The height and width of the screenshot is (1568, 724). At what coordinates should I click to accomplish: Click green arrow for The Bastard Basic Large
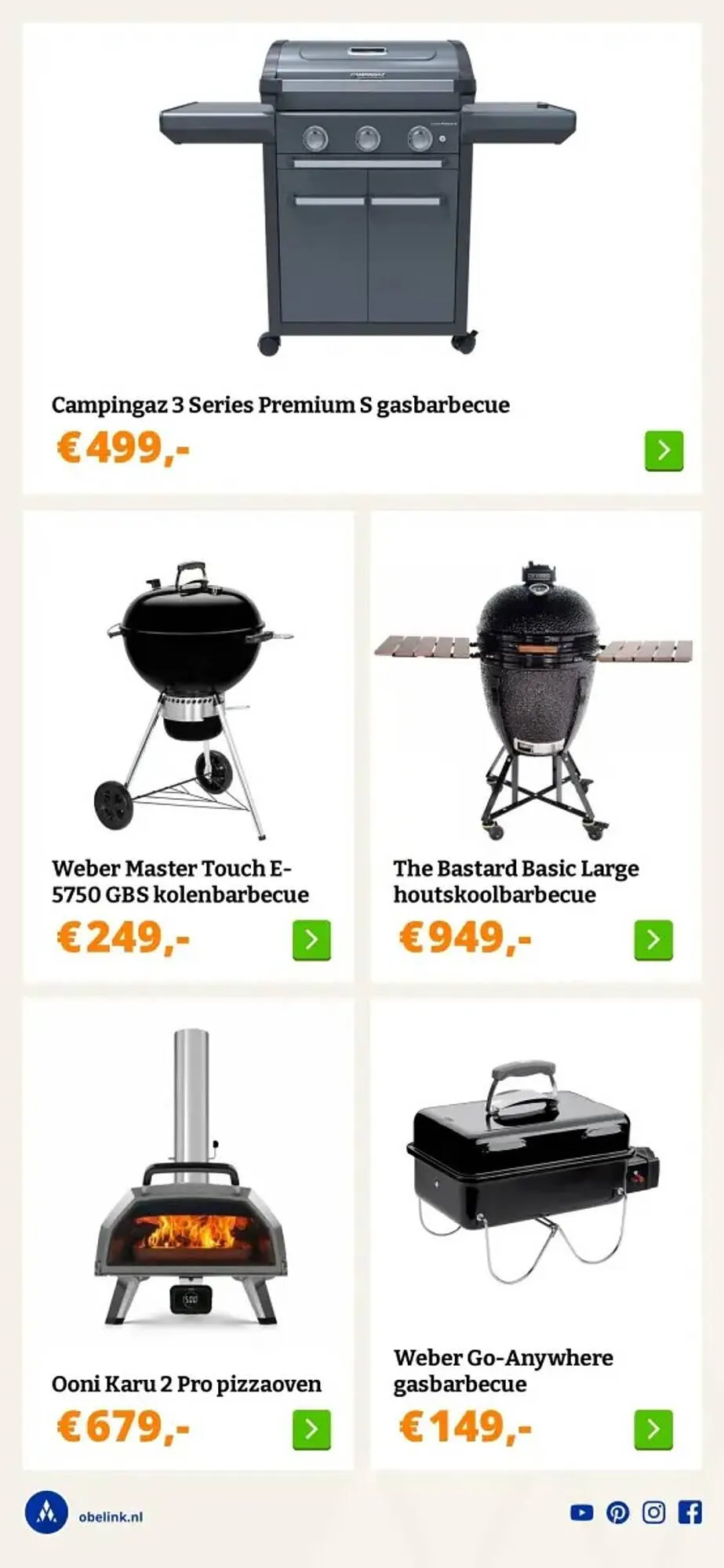click(x=653, y=939)
